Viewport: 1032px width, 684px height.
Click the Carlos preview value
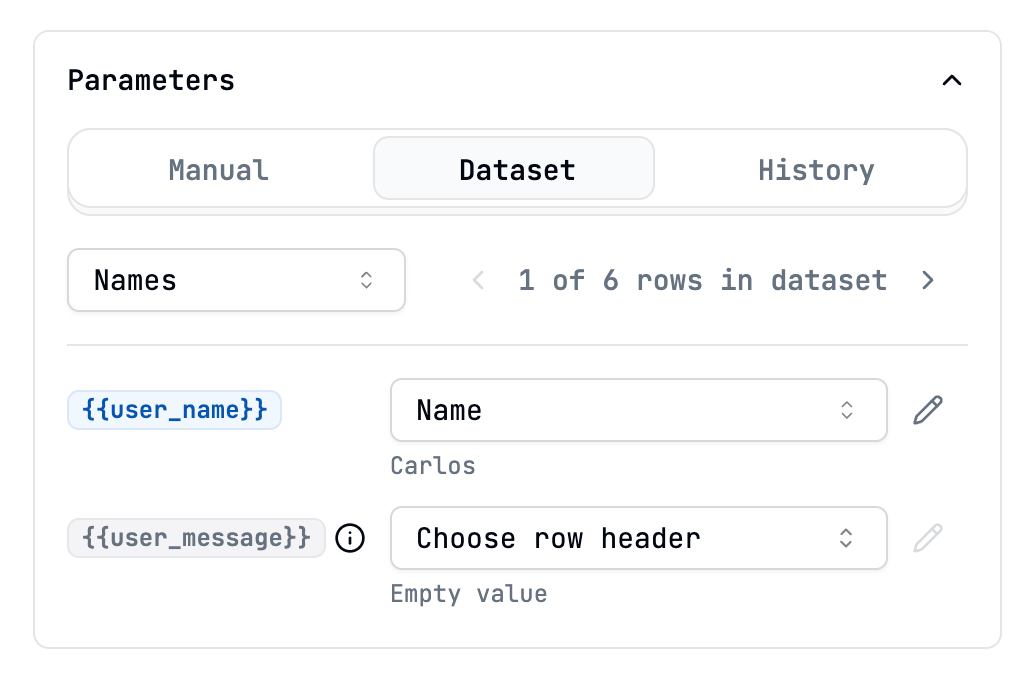click(x=433, y=466)
